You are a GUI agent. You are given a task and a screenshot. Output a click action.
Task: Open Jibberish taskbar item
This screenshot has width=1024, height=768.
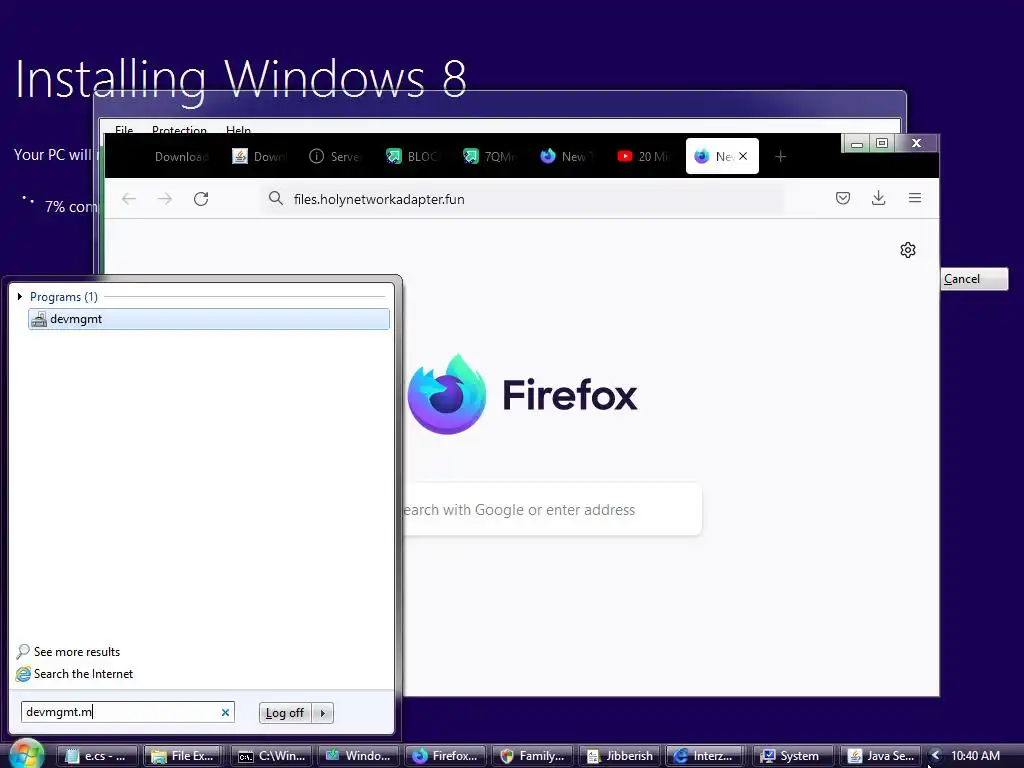pos(619,756)
